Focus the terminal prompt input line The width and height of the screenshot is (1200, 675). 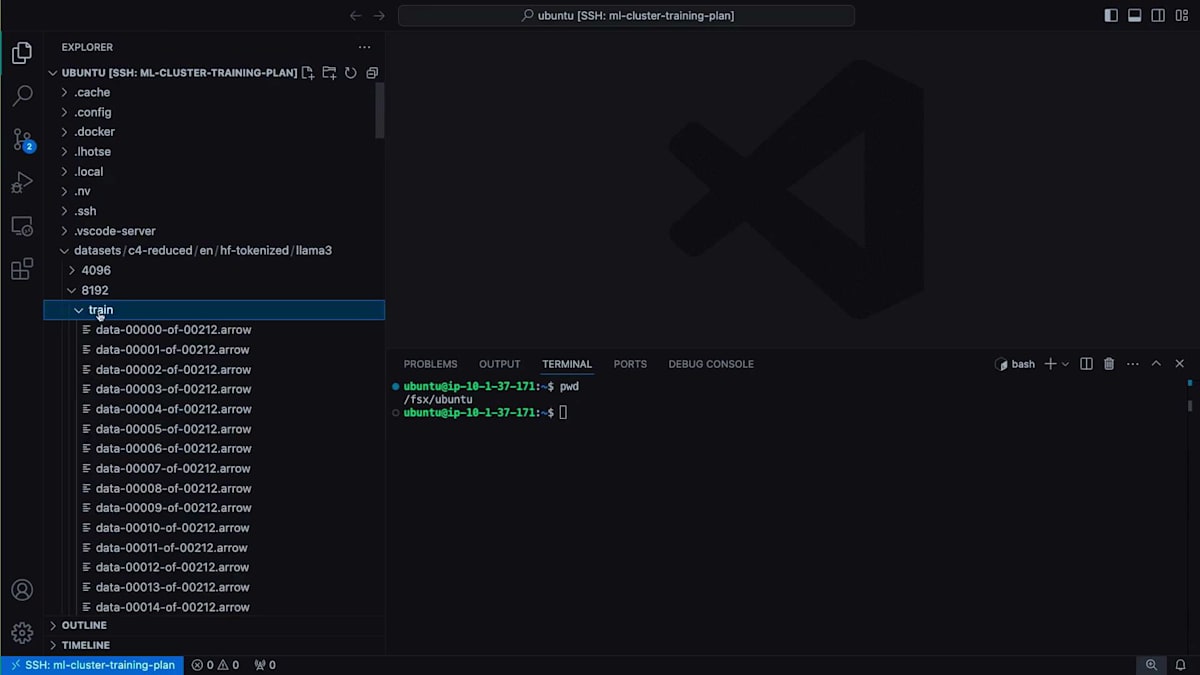[563, 412]
